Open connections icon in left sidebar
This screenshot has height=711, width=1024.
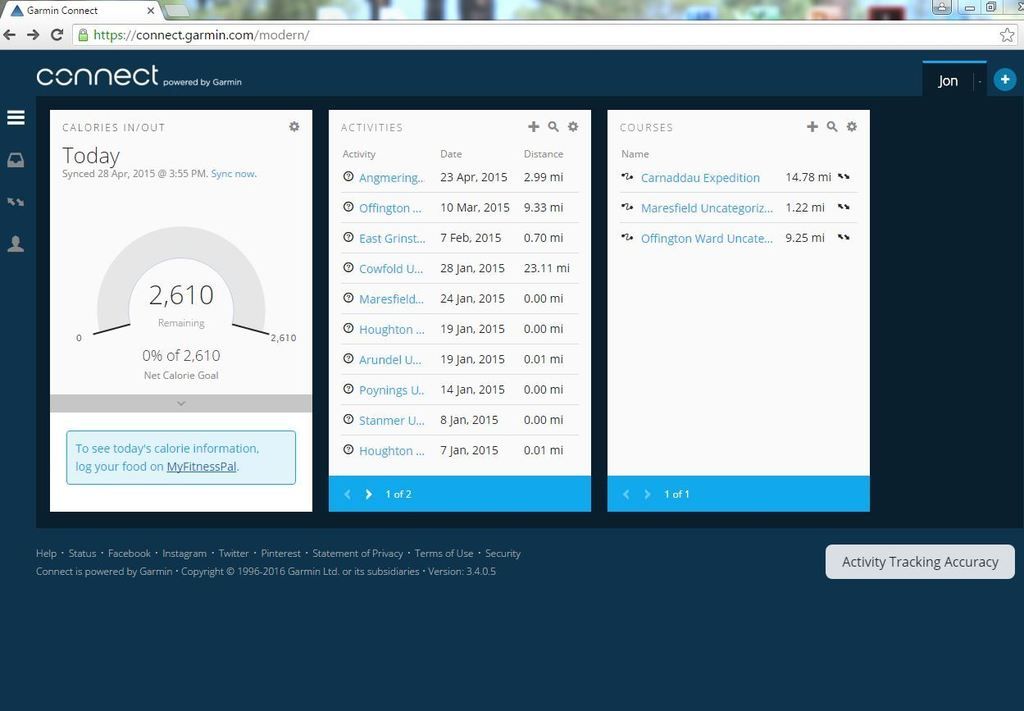[16, 202]
